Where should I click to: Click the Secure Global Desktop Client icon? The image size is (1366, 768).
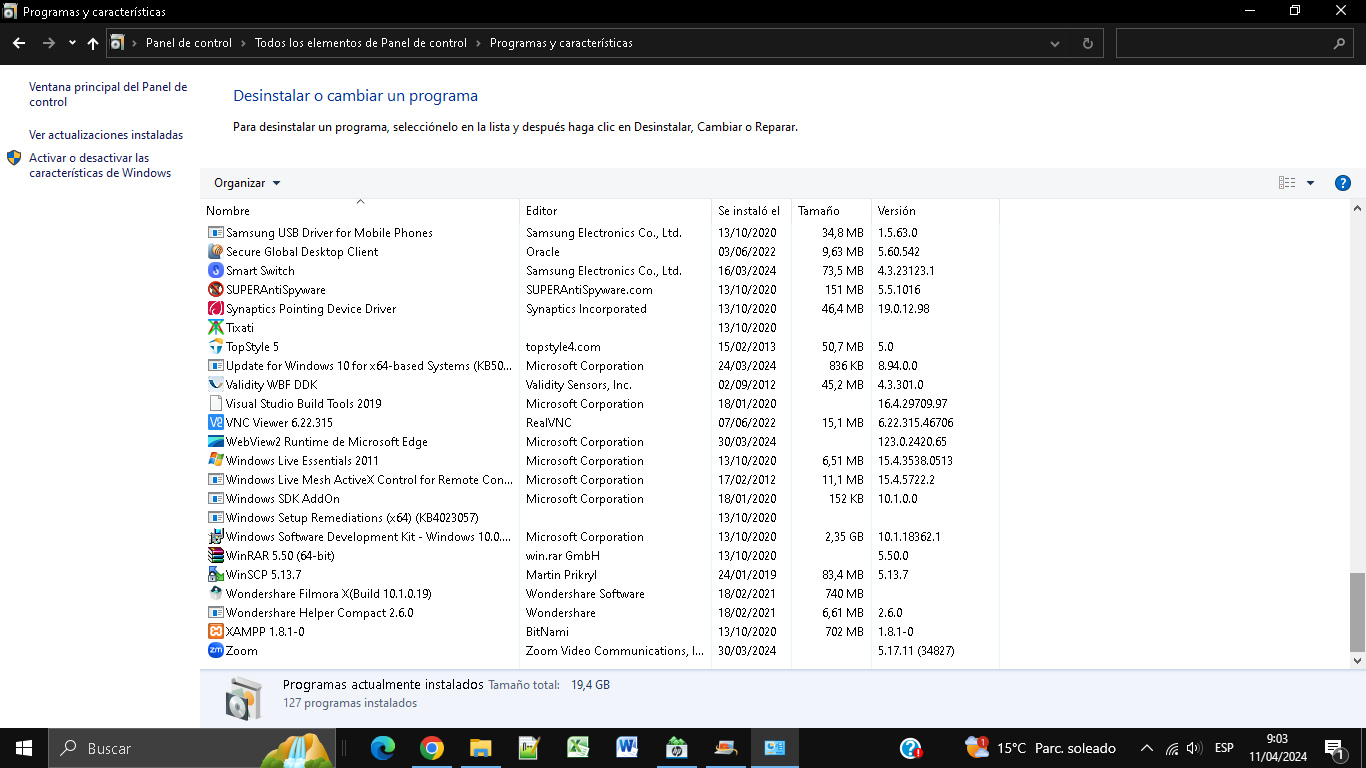(215, 252)
